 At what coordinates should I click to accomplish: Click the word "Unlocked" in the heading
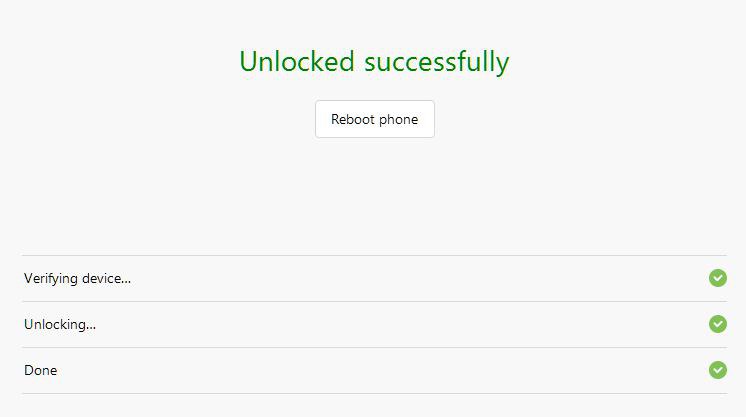click(297, 62)
